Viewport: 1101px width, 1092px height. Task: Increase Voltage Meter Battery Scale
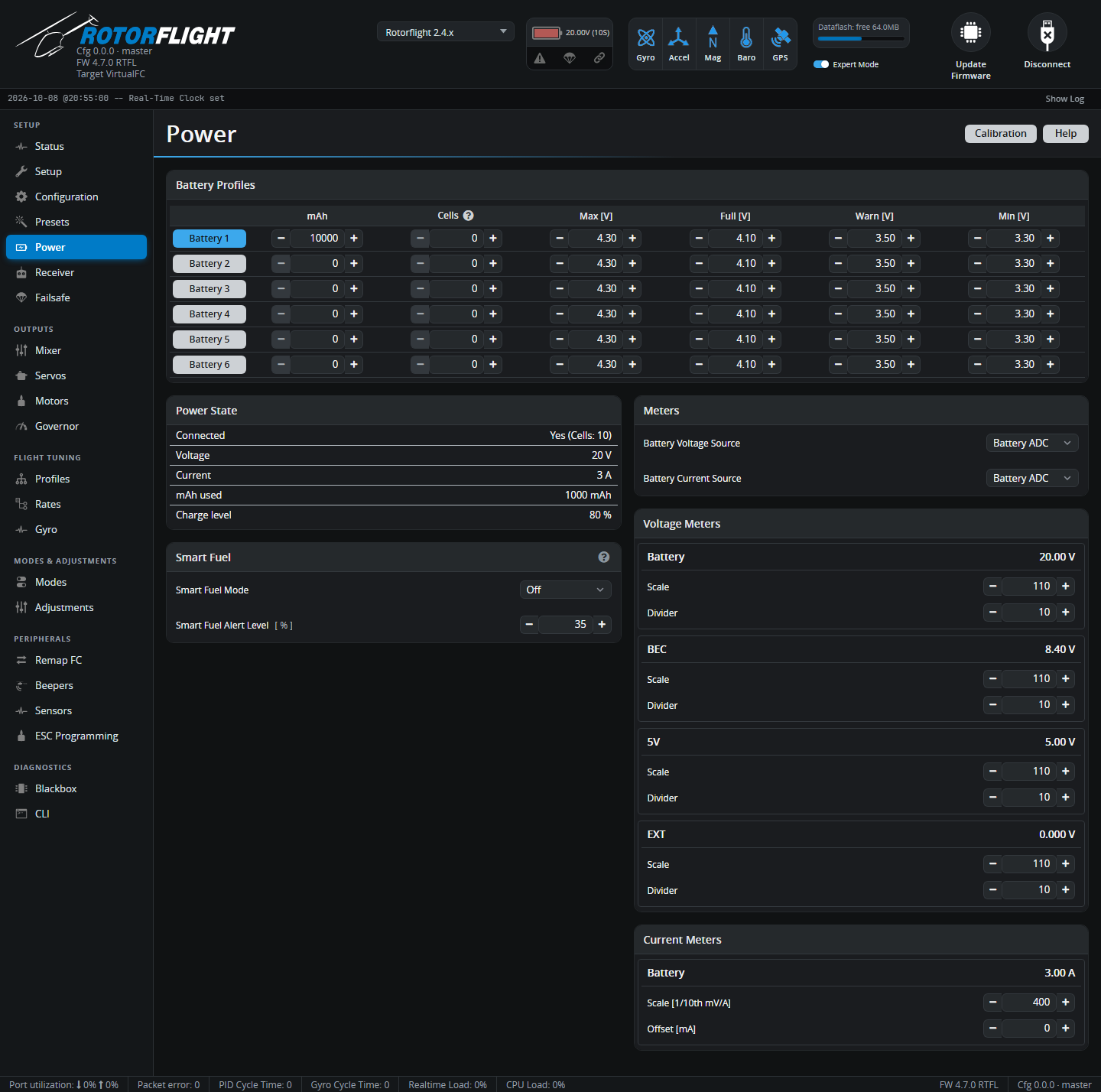pos(1066,586)
